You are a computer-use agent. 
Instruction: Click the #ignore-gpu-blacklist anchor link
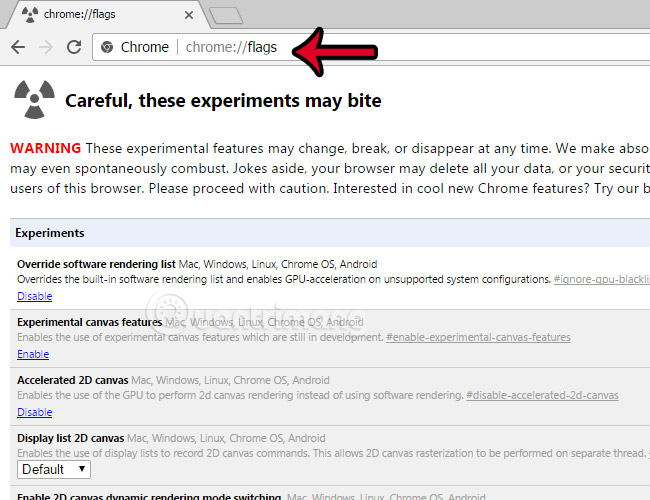pos(600,280)
